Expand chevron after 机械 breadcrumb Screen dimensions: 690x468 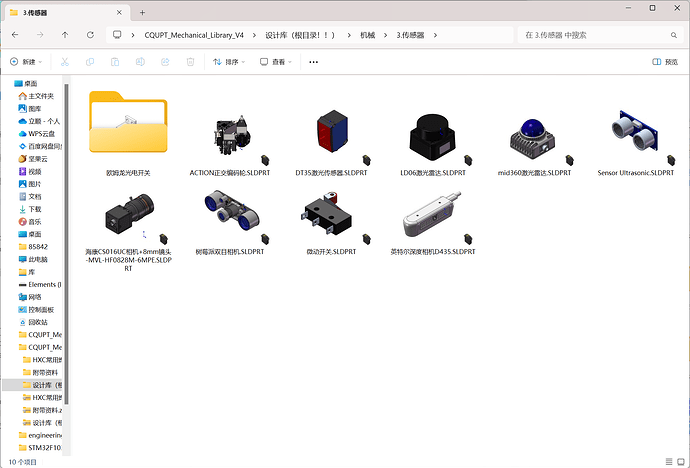coord(385,35)
